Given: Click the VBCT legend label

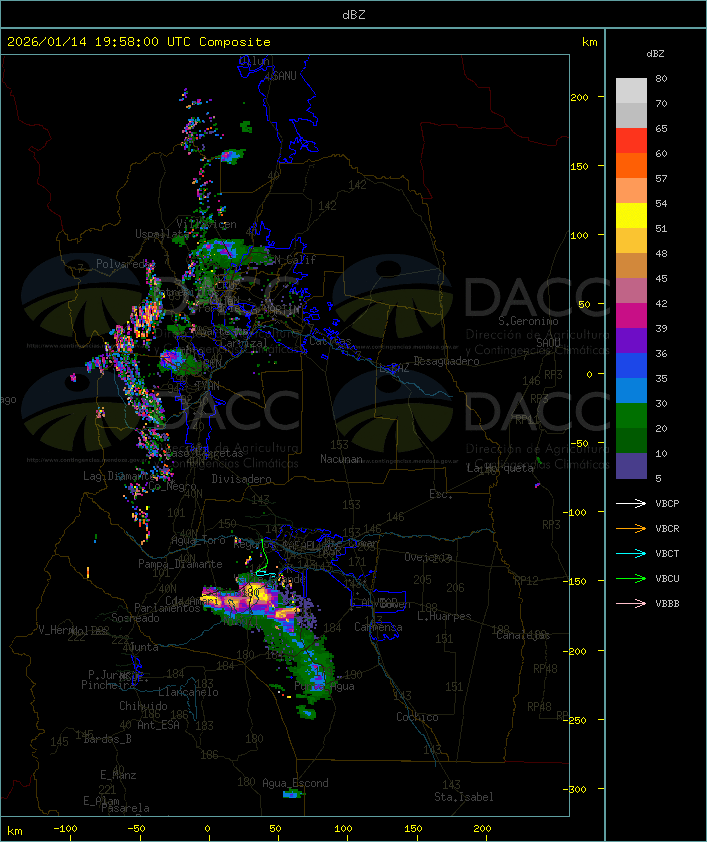Looking at the screenshot, I should tap(667, 554).
